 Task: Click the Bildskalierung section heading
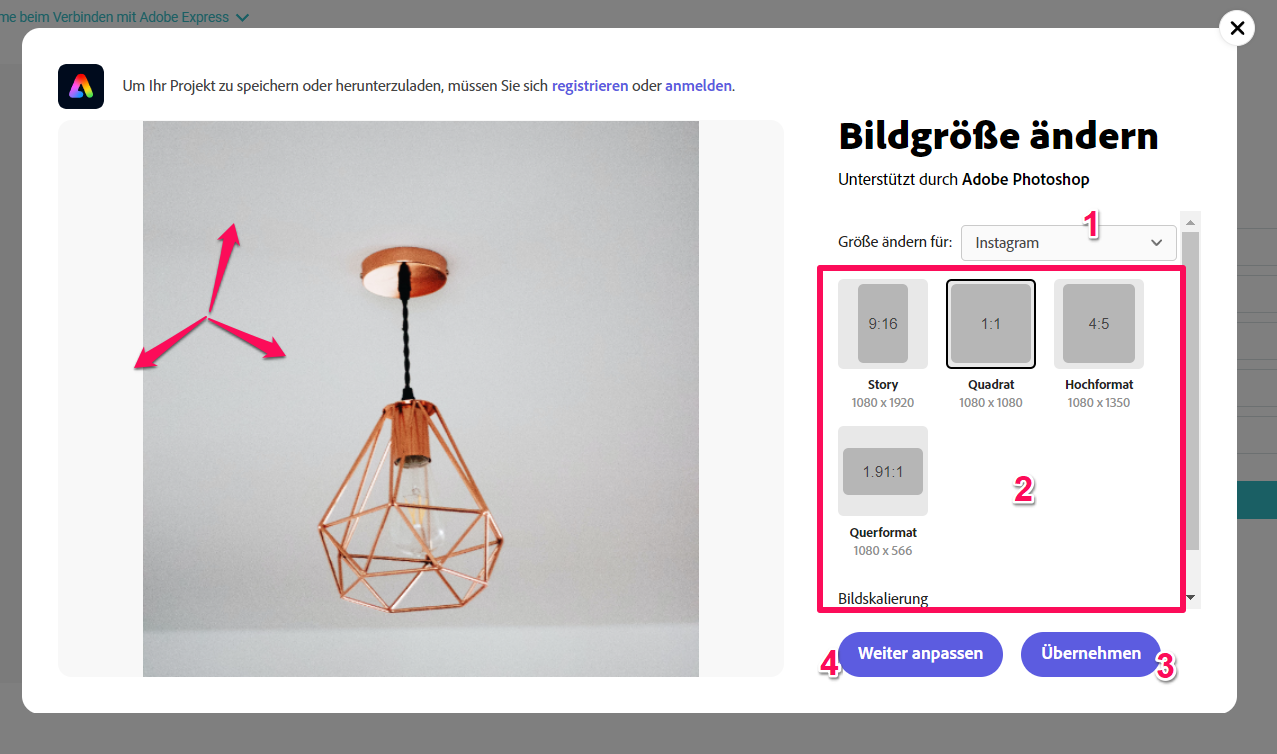coord(883,598)
